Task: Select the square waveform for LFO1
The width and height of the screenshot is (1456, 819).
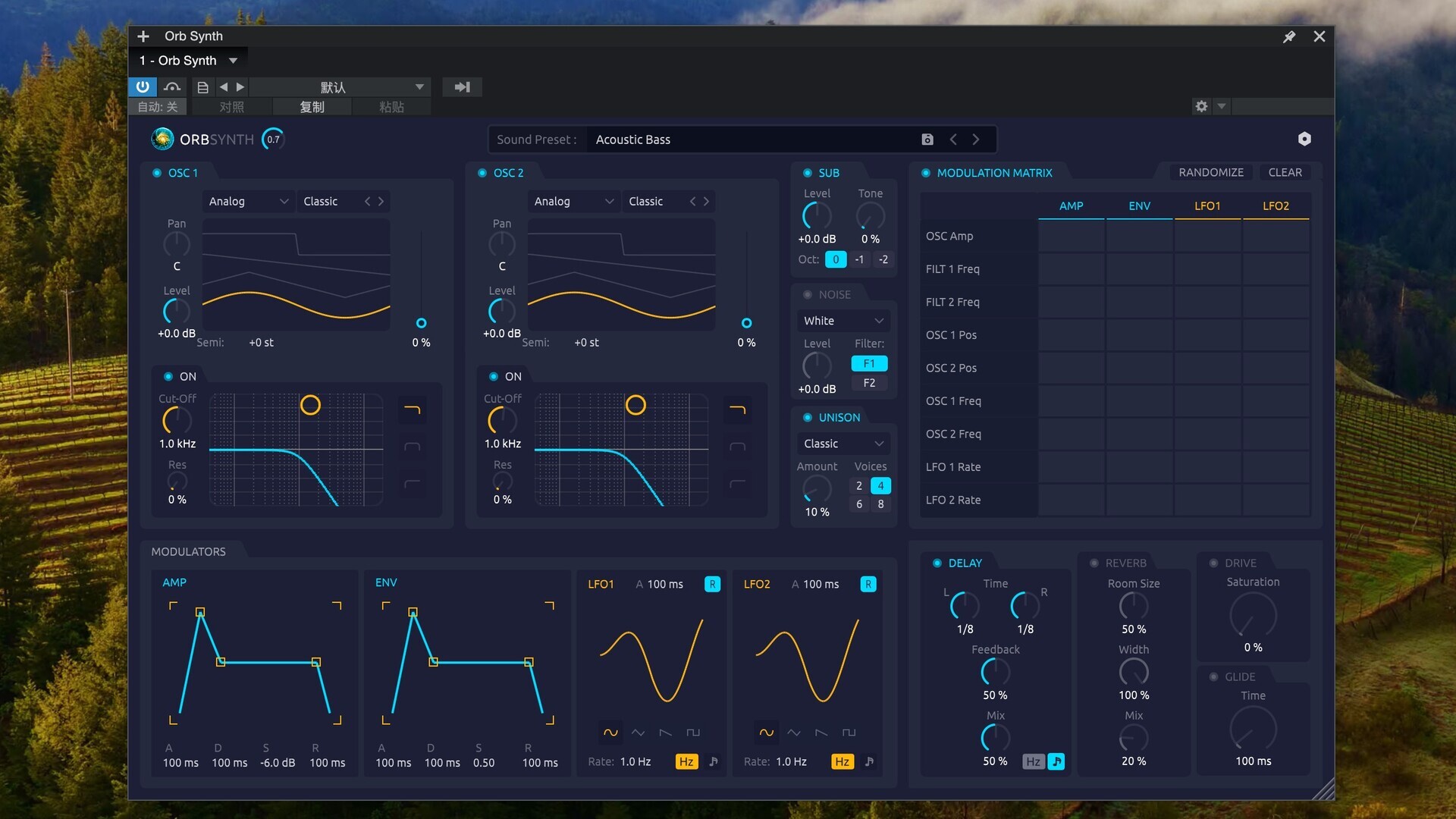Action: (692, 733)
